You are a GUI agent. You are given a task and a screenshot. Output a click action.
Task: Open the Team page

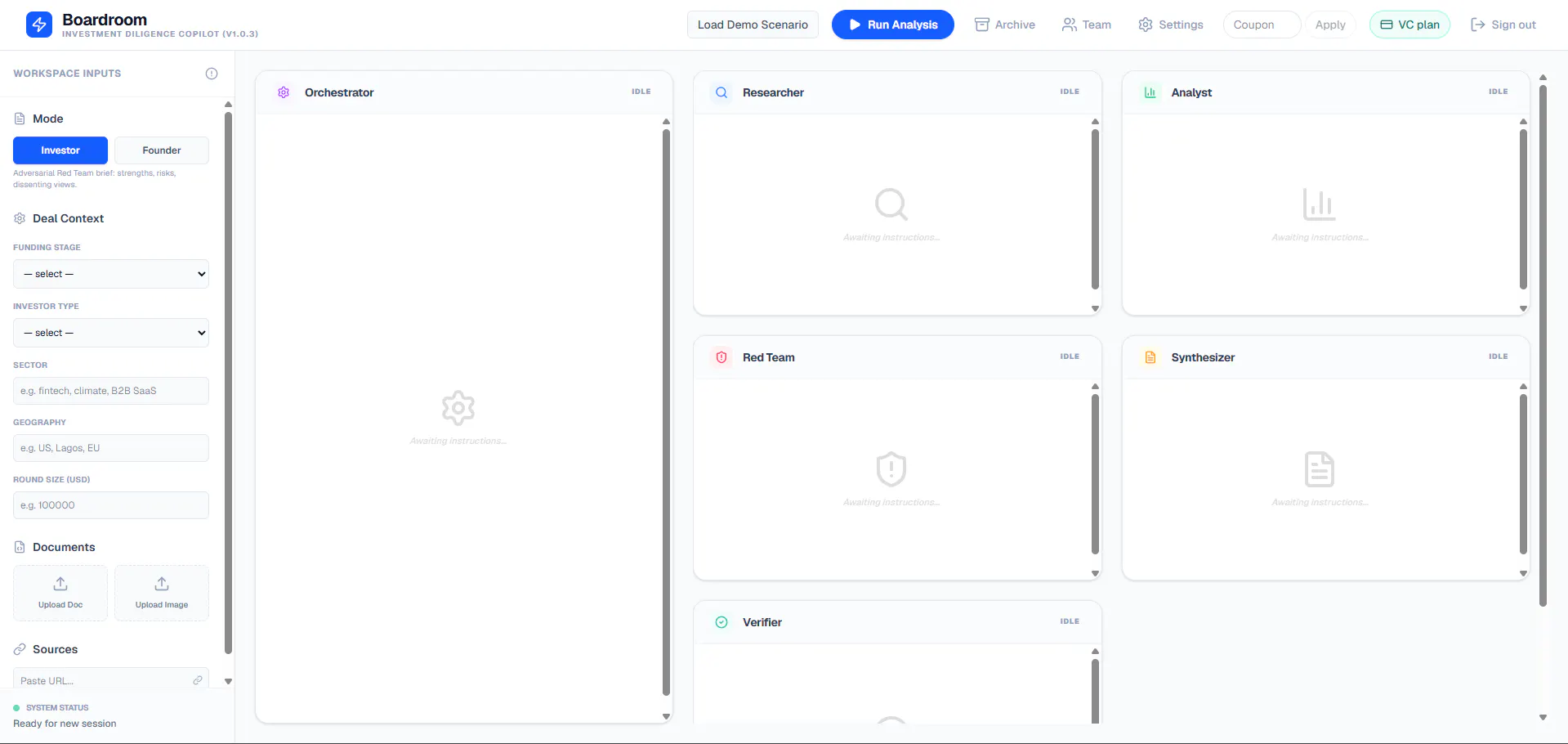(1087, 25)
